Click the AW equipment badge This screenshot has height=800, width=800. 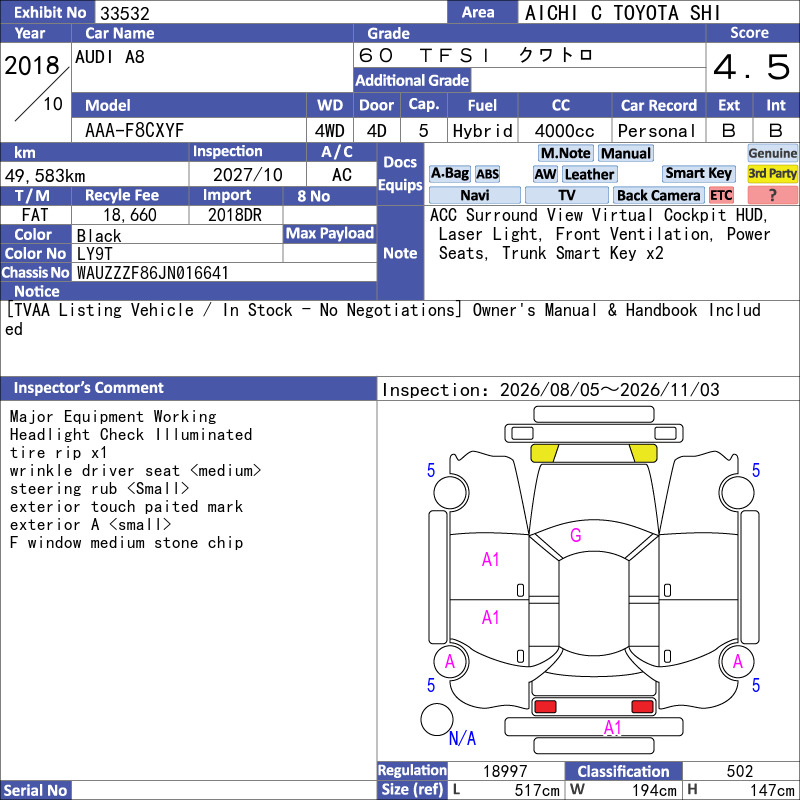tap(545, 174)
